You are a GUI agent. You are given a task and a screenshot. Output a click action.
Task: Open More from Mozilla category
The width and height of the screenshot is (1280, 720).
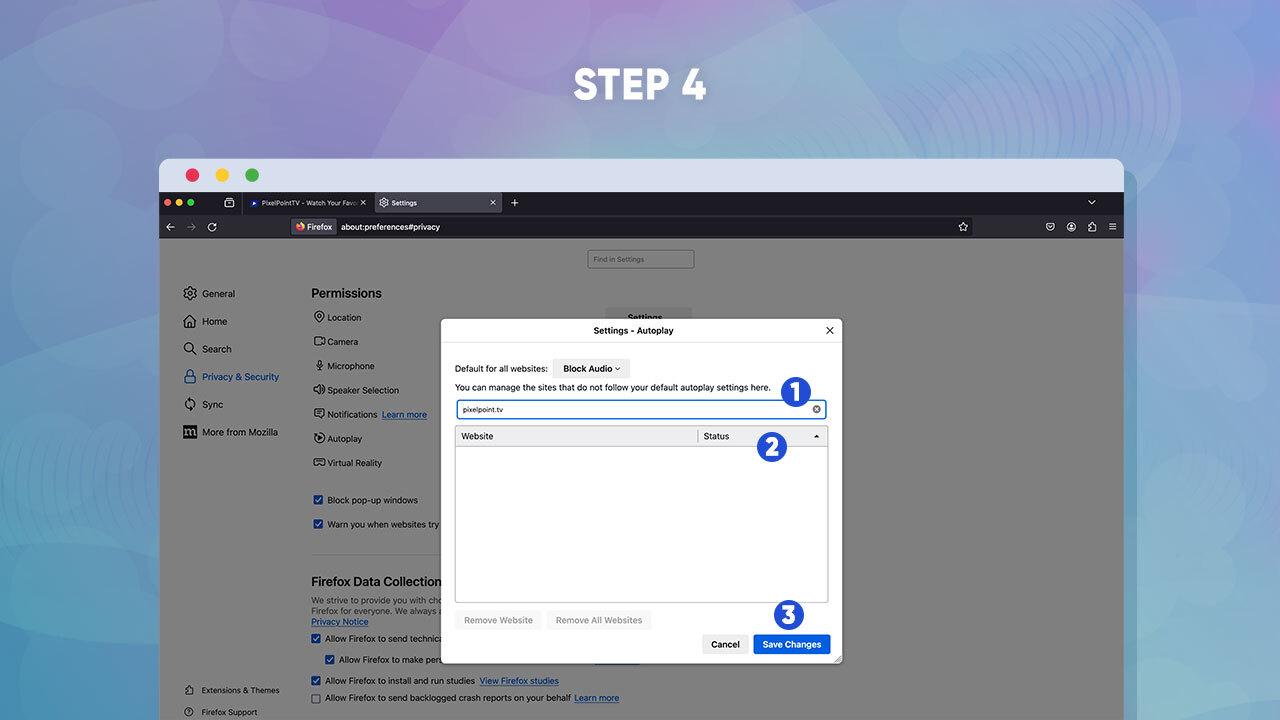click(x=230, y=432)
